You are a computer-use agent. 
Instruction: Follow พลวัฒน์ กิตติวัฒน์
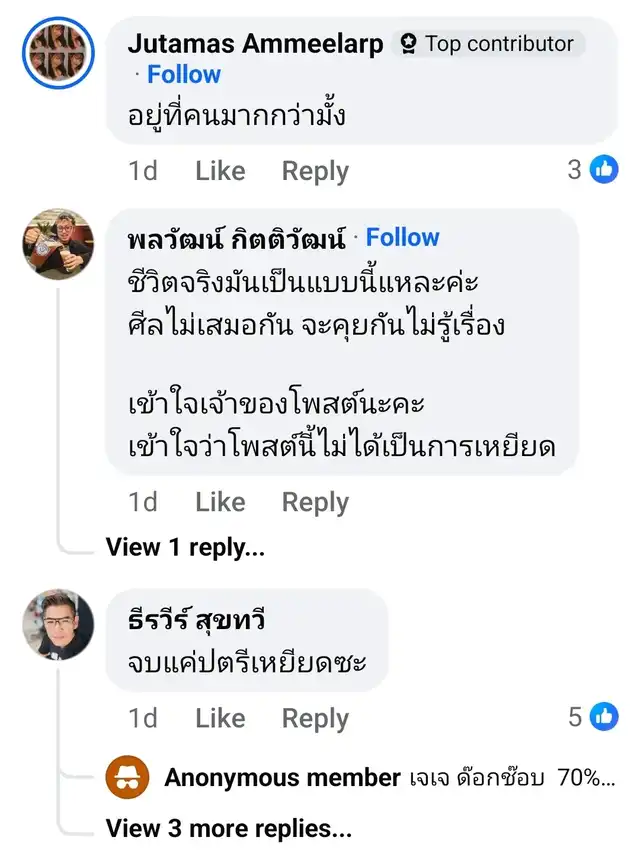tap(402, 238)
